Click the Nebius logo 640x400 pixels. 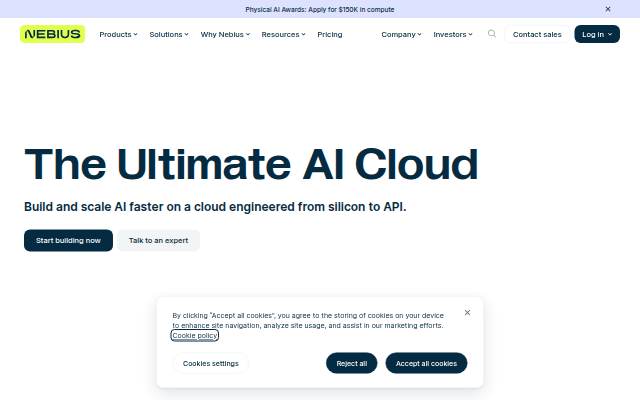click(52, 34)
